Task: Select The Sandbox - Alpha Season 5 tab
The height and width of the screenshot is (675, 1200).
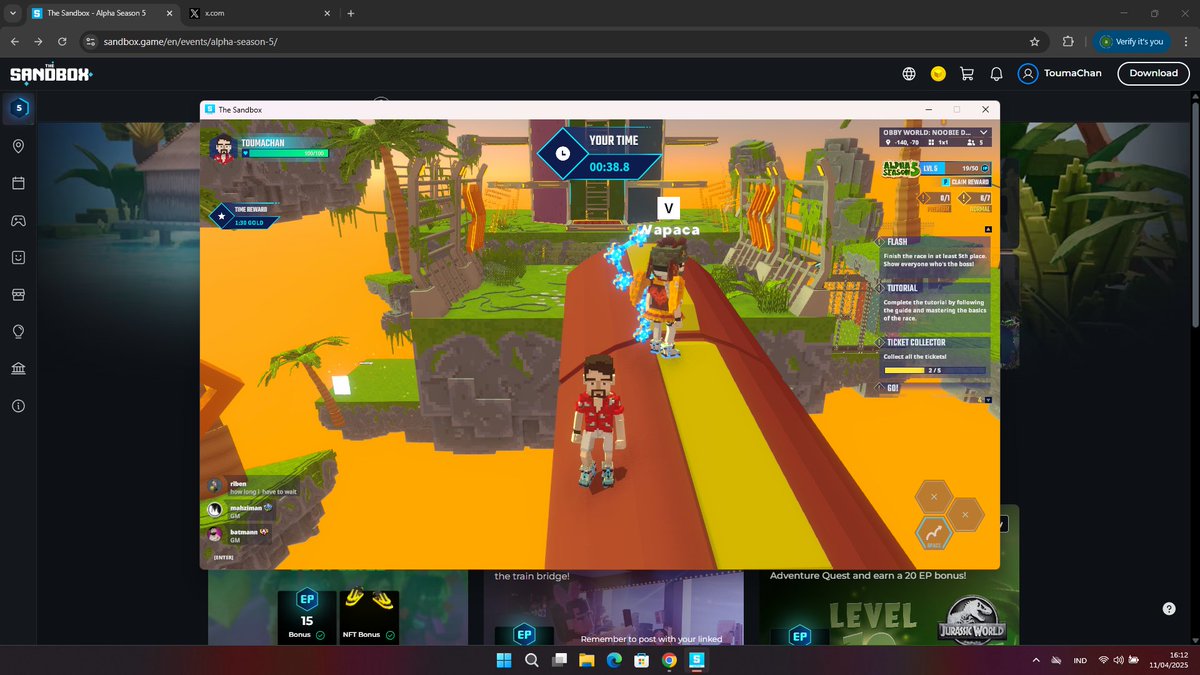Action: click(95, 13)
